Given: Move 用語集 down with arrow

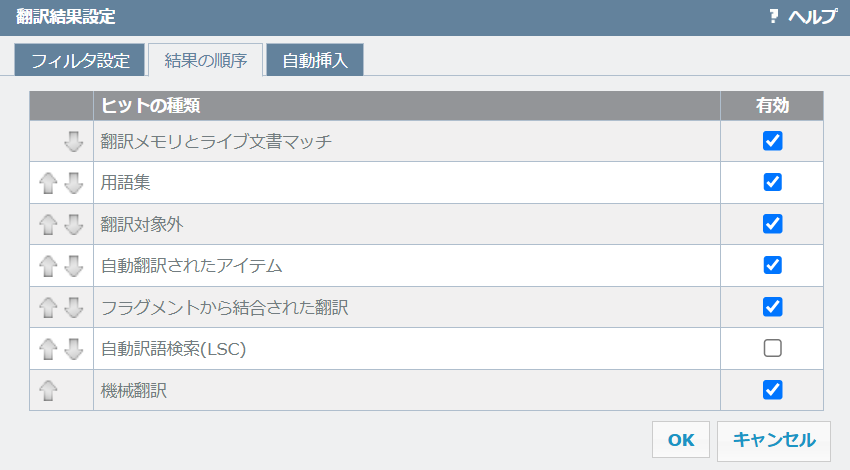Looking at the screenshot, I should click(73, 183).
